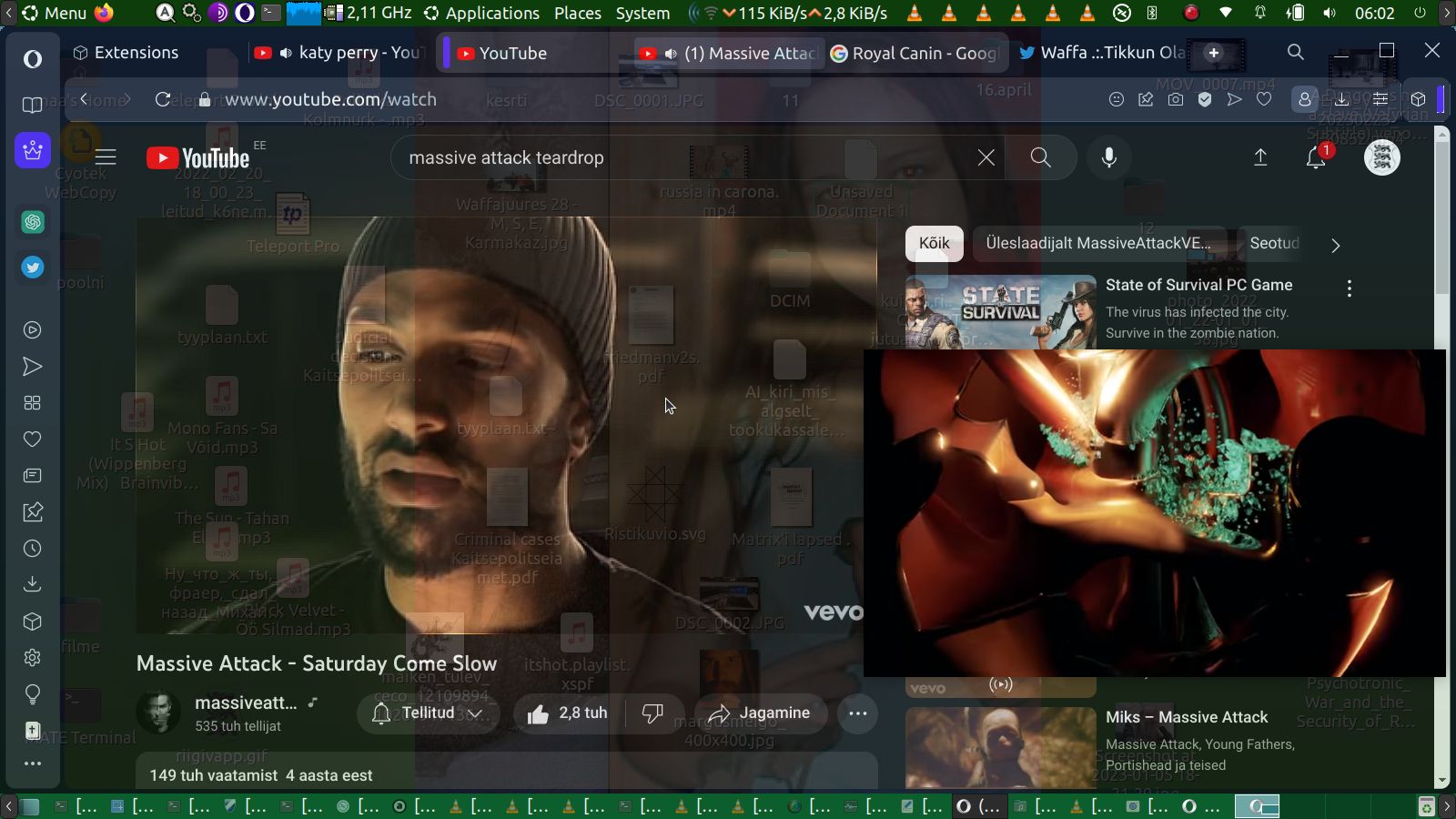1456x819 pixels.
Task: Mute the katy perry tab audio
Action: click(286, 53)
